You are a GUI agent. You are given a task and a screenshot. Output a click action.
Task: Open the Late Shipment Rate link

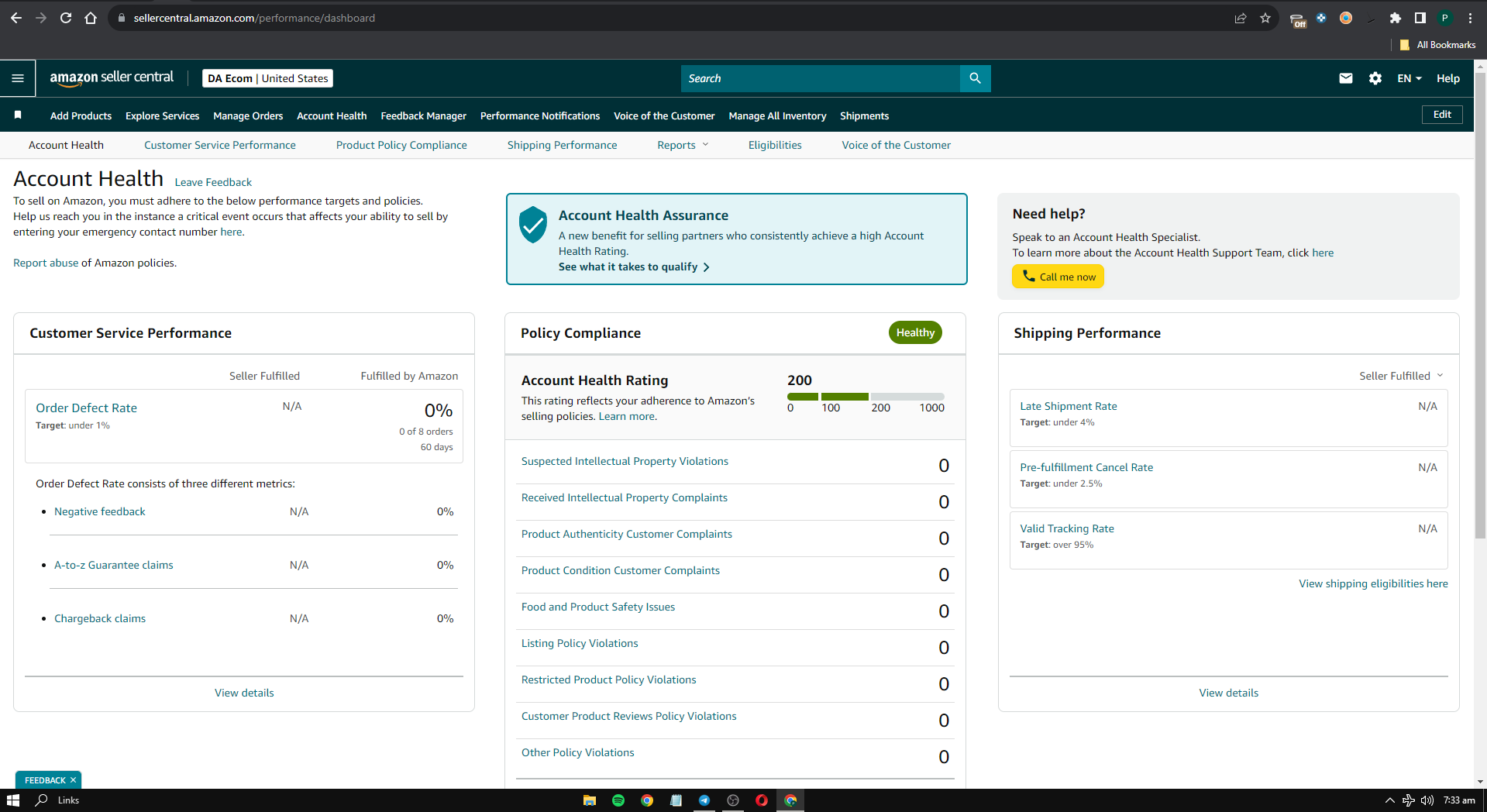(1069, 406)
